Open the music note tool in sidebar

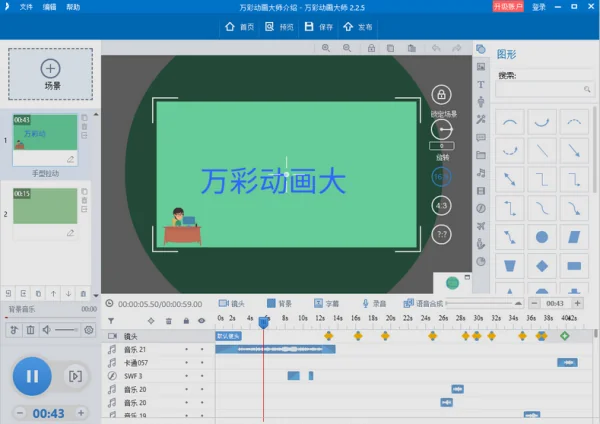point(481,173)
